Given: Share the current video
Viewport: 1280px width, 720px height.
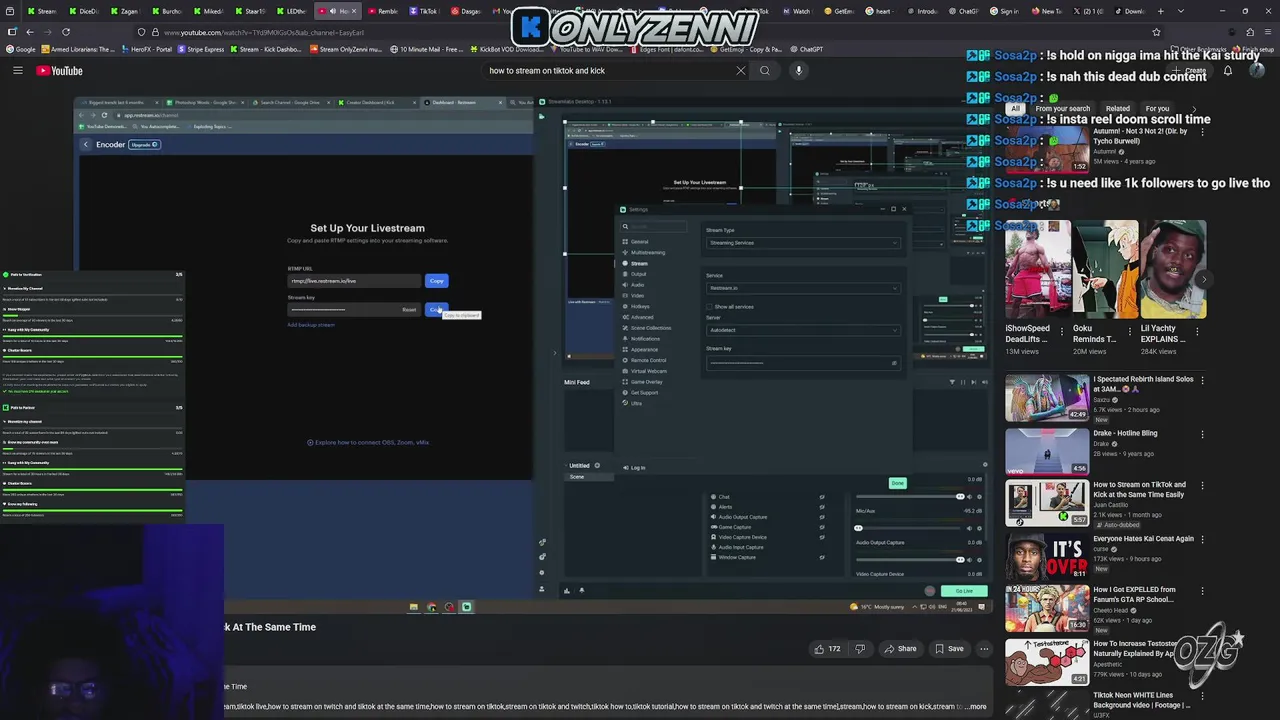Looking at the screenshot, I should pyautogui.click(x=900, y=648).
